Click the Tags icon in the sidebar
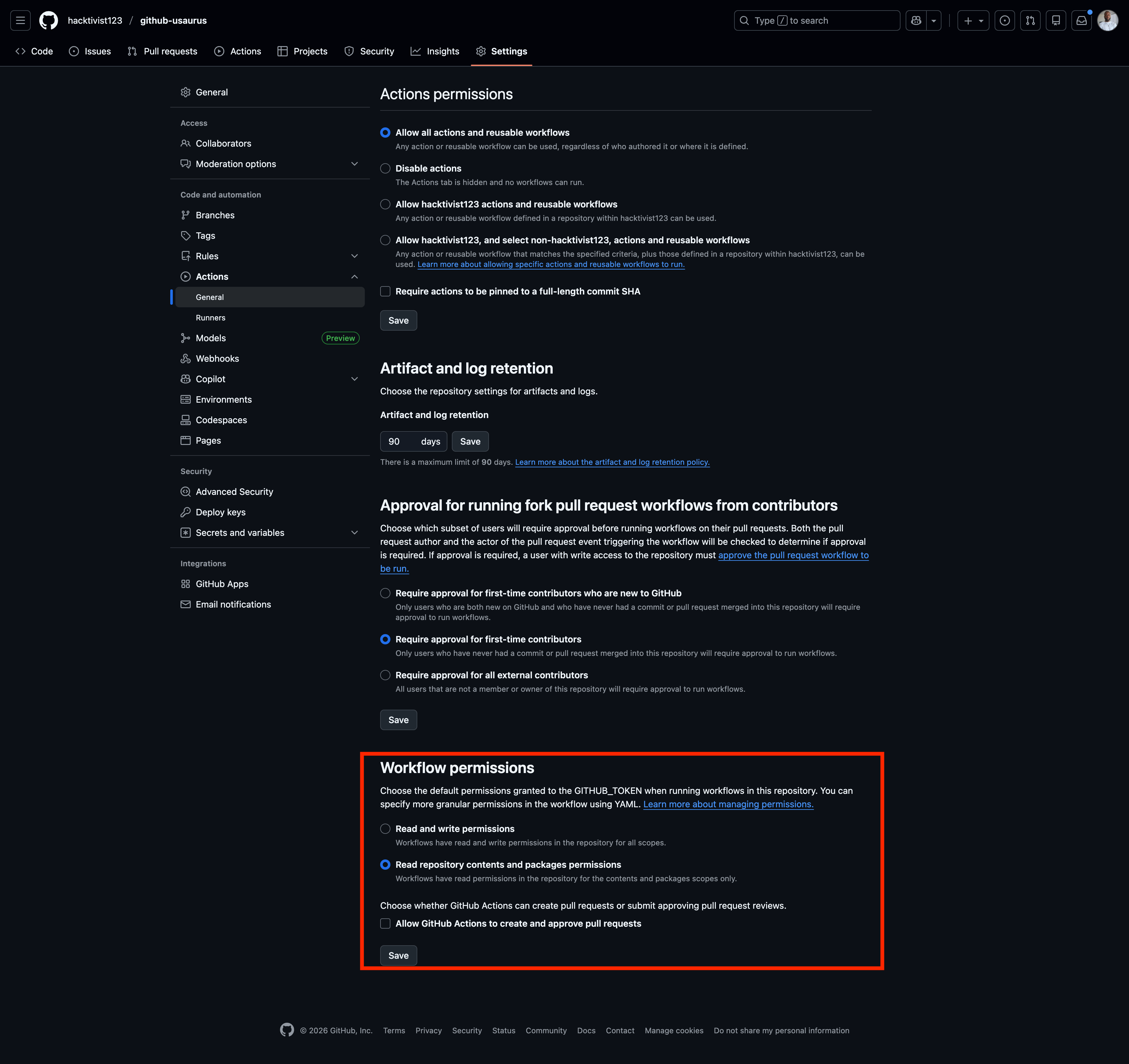Screen dimensions: 1129x1064 coord(185,235)
